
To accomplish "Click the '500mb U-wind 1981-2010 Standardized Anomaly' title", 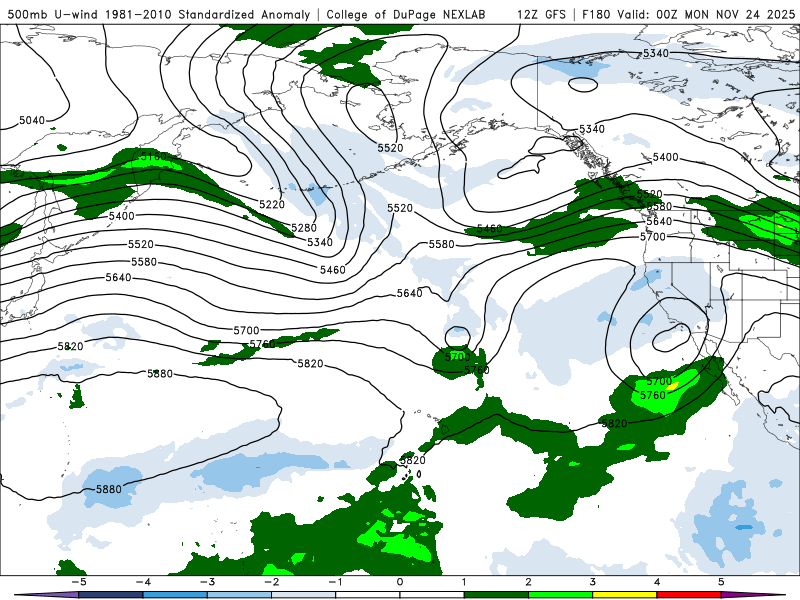I will [x=158, y=15].
